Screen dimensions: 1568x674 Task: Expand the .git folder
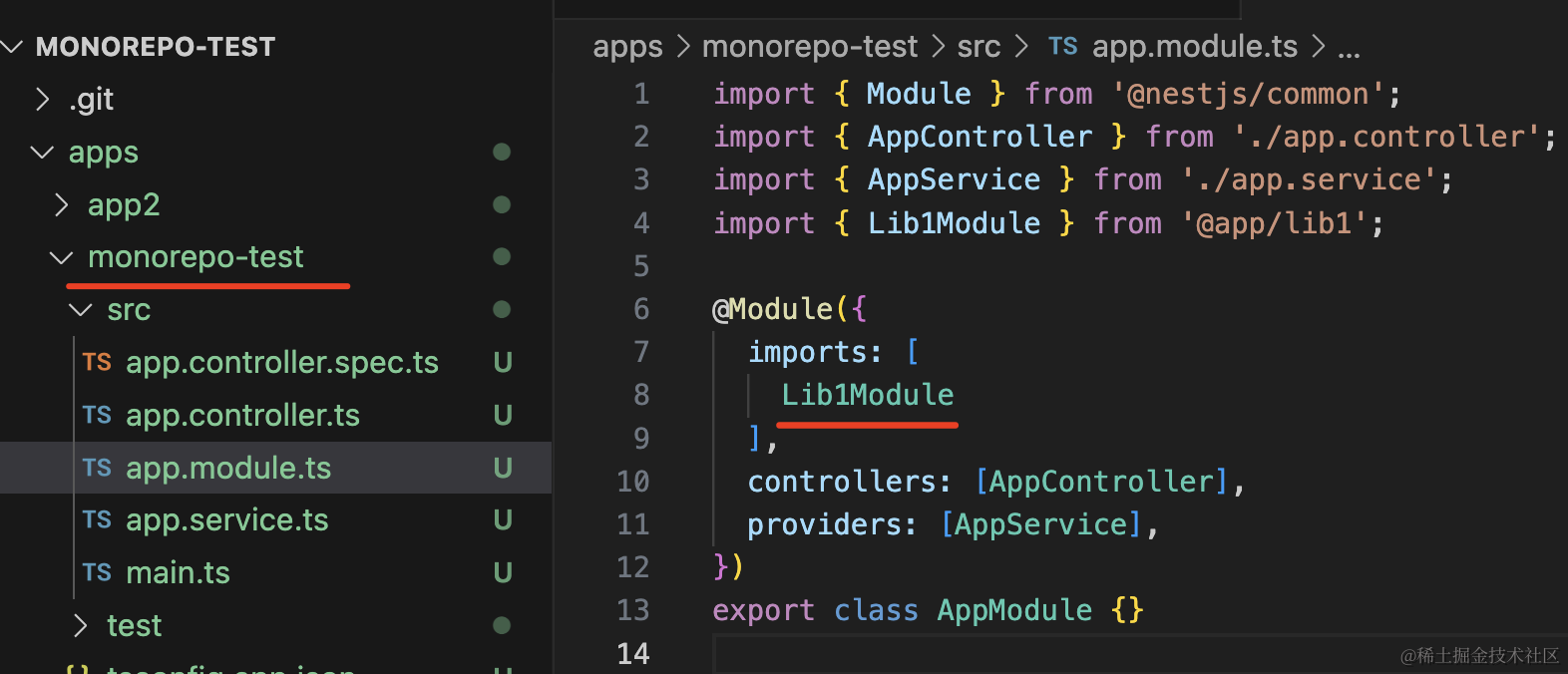[x=43, y=99]
